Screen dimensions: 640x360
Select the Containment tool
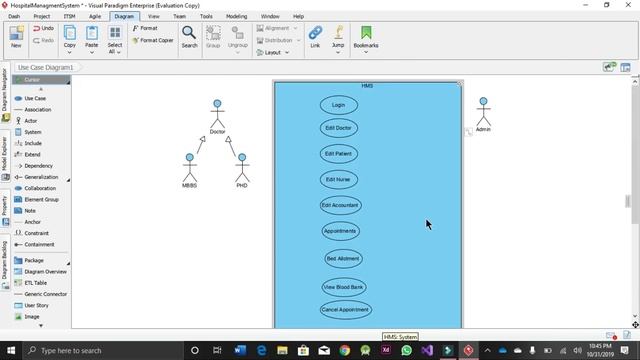[34, 244]
